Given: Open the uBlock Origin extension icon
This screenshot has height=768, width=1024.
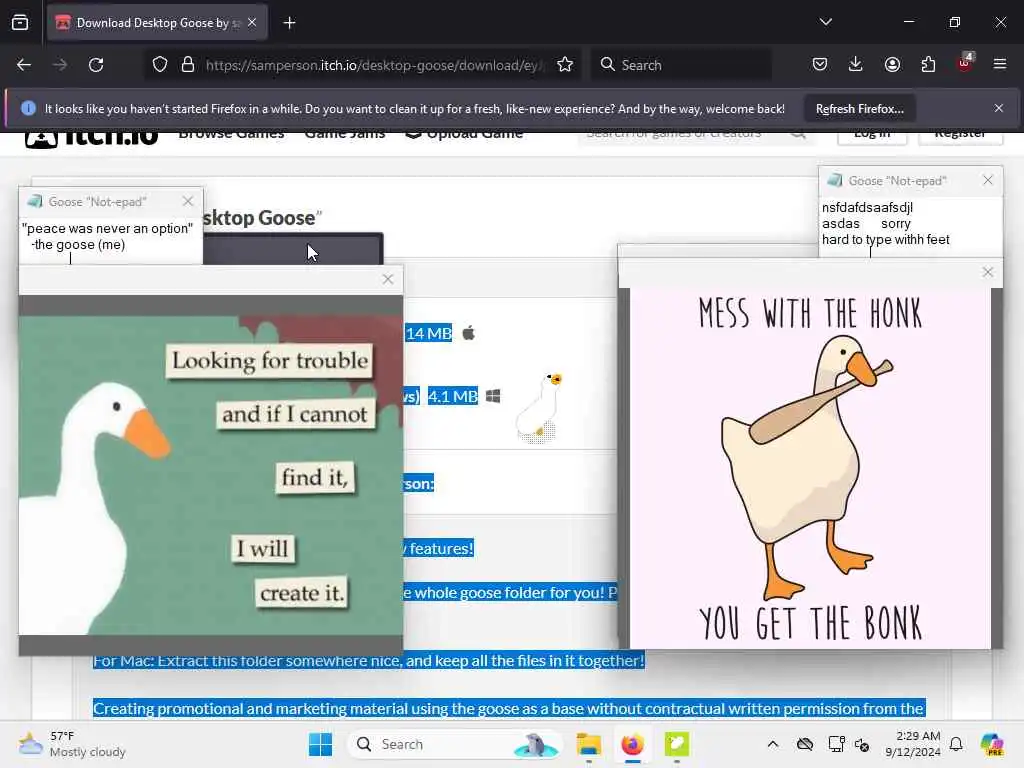Looking at the screenshot, I should [x=965, y=63].
